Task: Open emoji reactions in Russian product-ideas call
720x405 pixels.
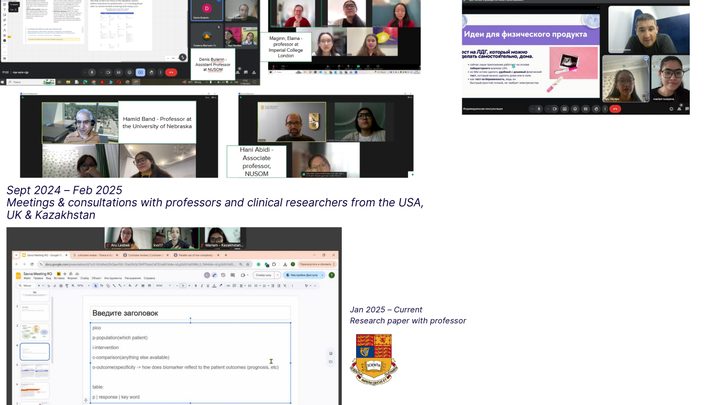Action: (575, 109)
